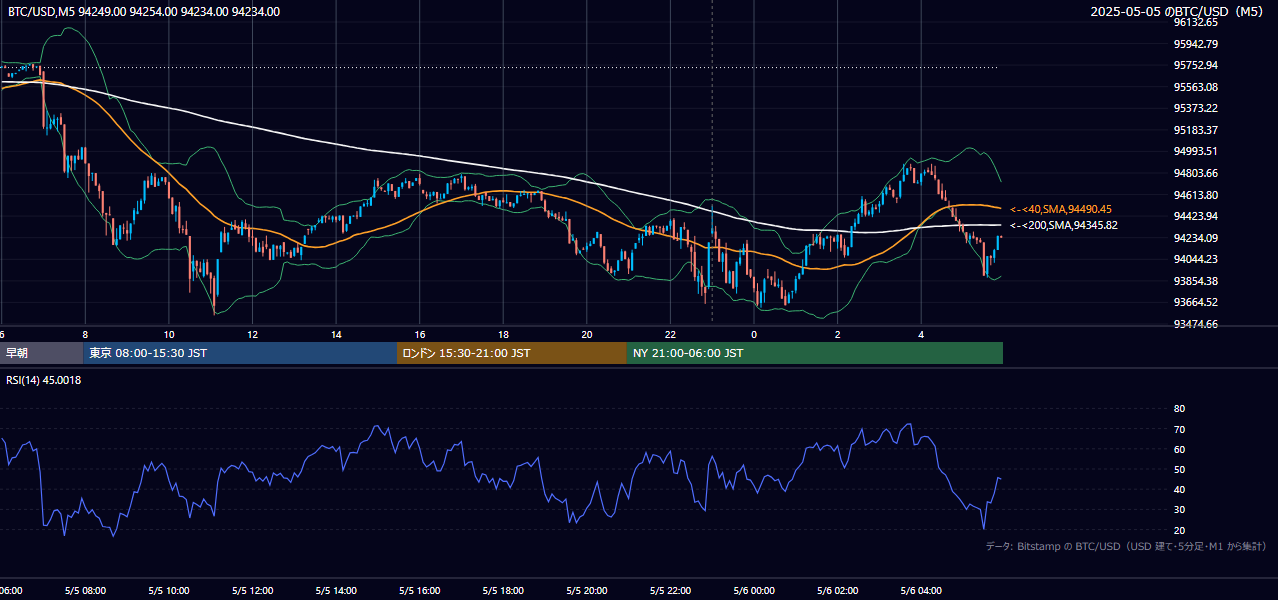
Task: Click RSI scale value 40
Action: [x=1179, y=489]
